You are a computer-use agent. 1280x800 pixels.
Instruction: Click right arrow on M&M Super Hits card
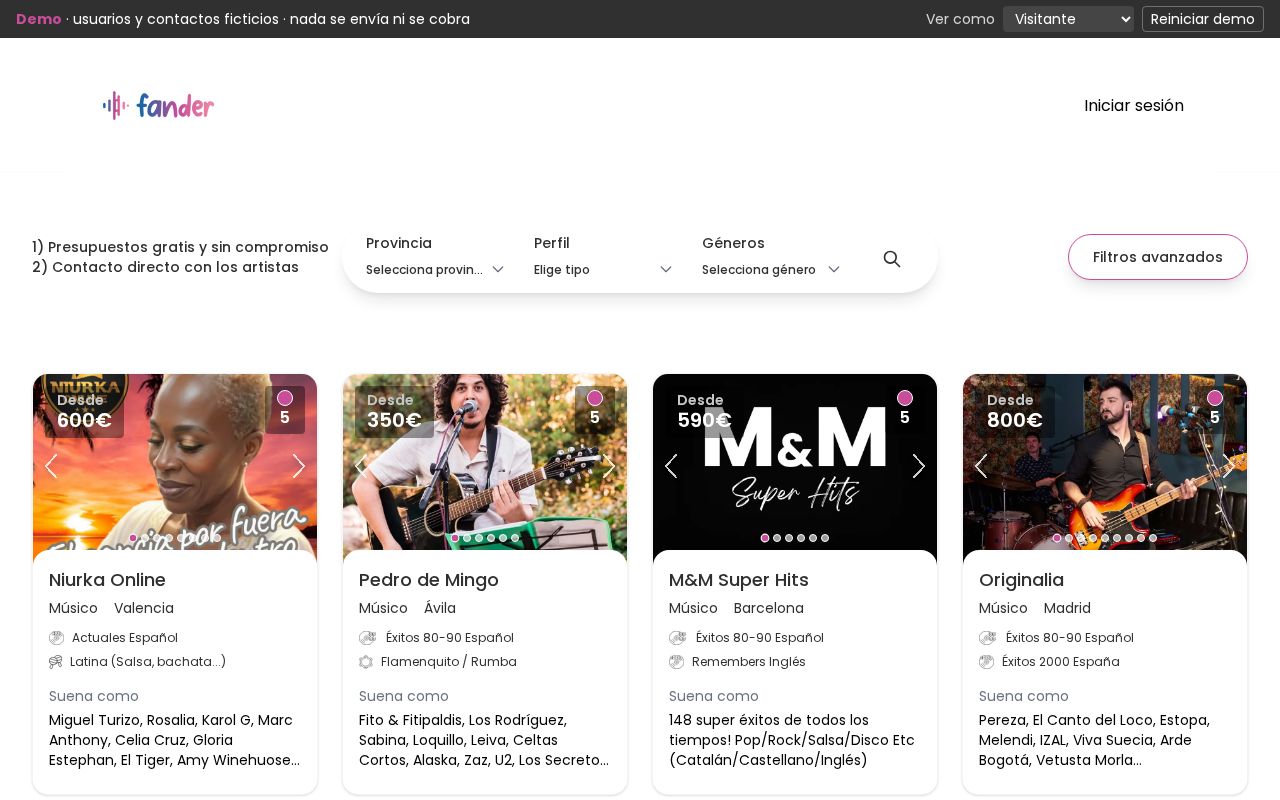coord(918,466)
